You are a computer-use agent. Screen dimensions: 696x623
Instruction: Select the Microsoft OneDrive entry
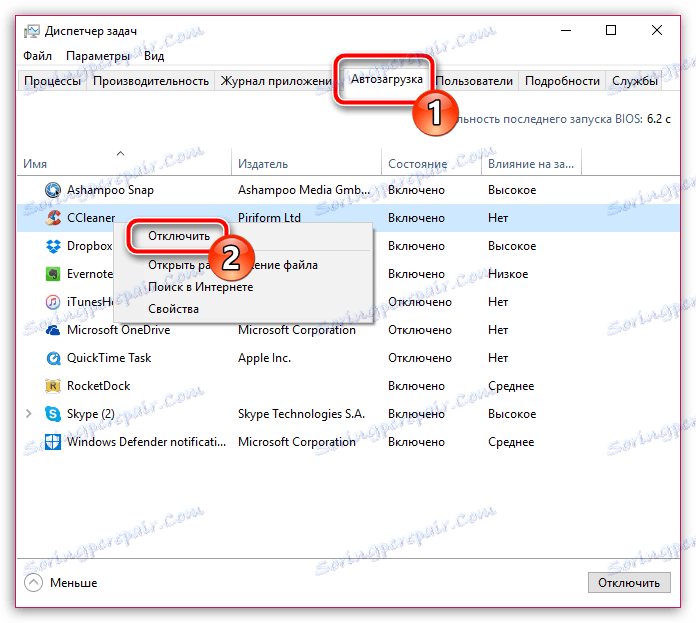click(x=119, y=330)
